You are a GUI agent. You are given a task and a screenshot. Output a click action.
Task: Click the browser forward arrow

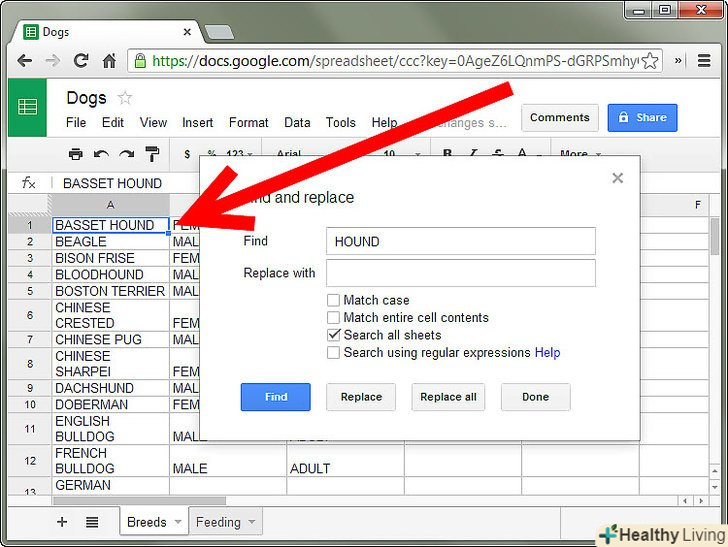tap(52, 60)
